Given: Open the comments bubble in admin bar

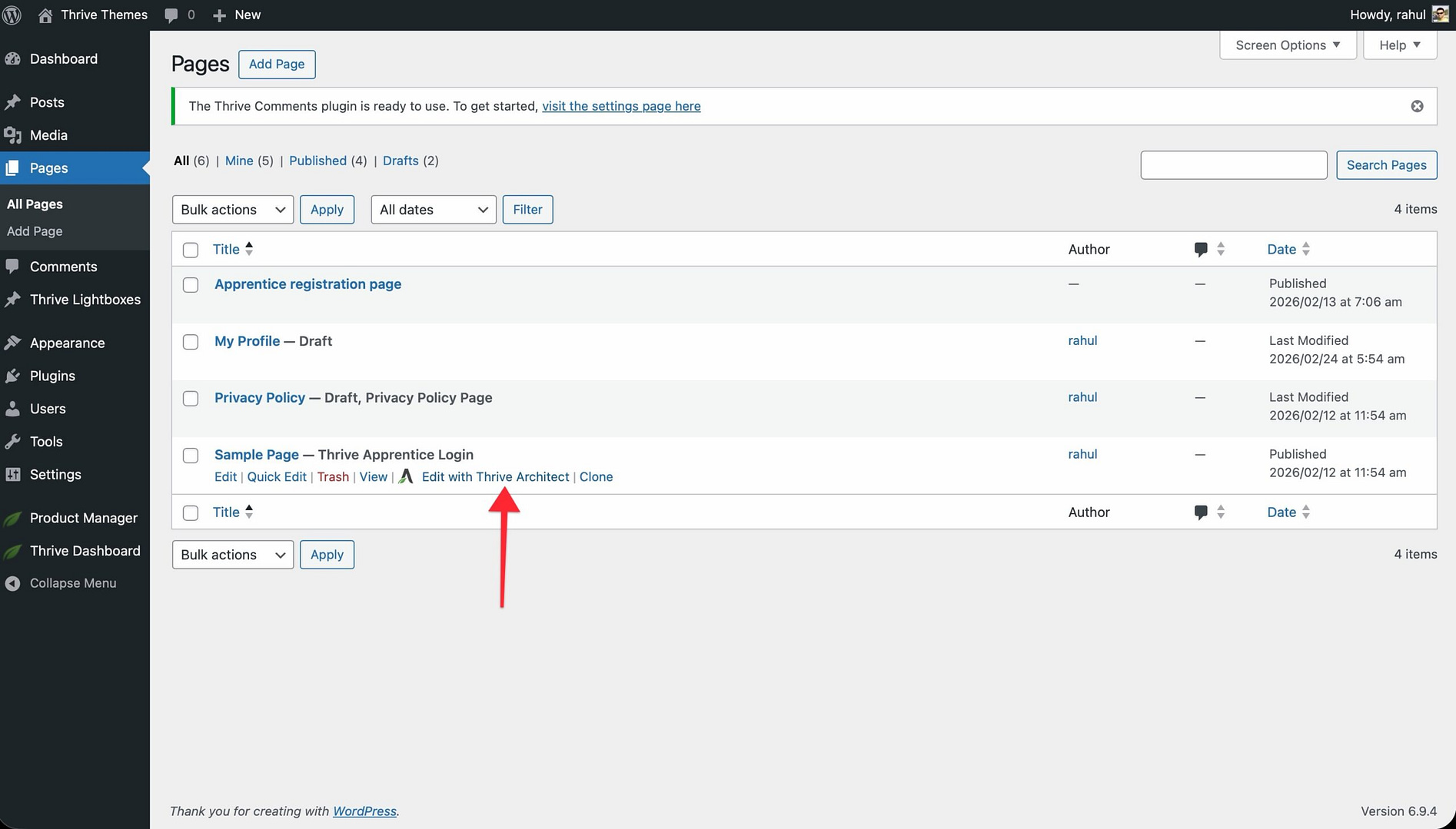Looking at the screenshot, I should click(x=171, y=15).
